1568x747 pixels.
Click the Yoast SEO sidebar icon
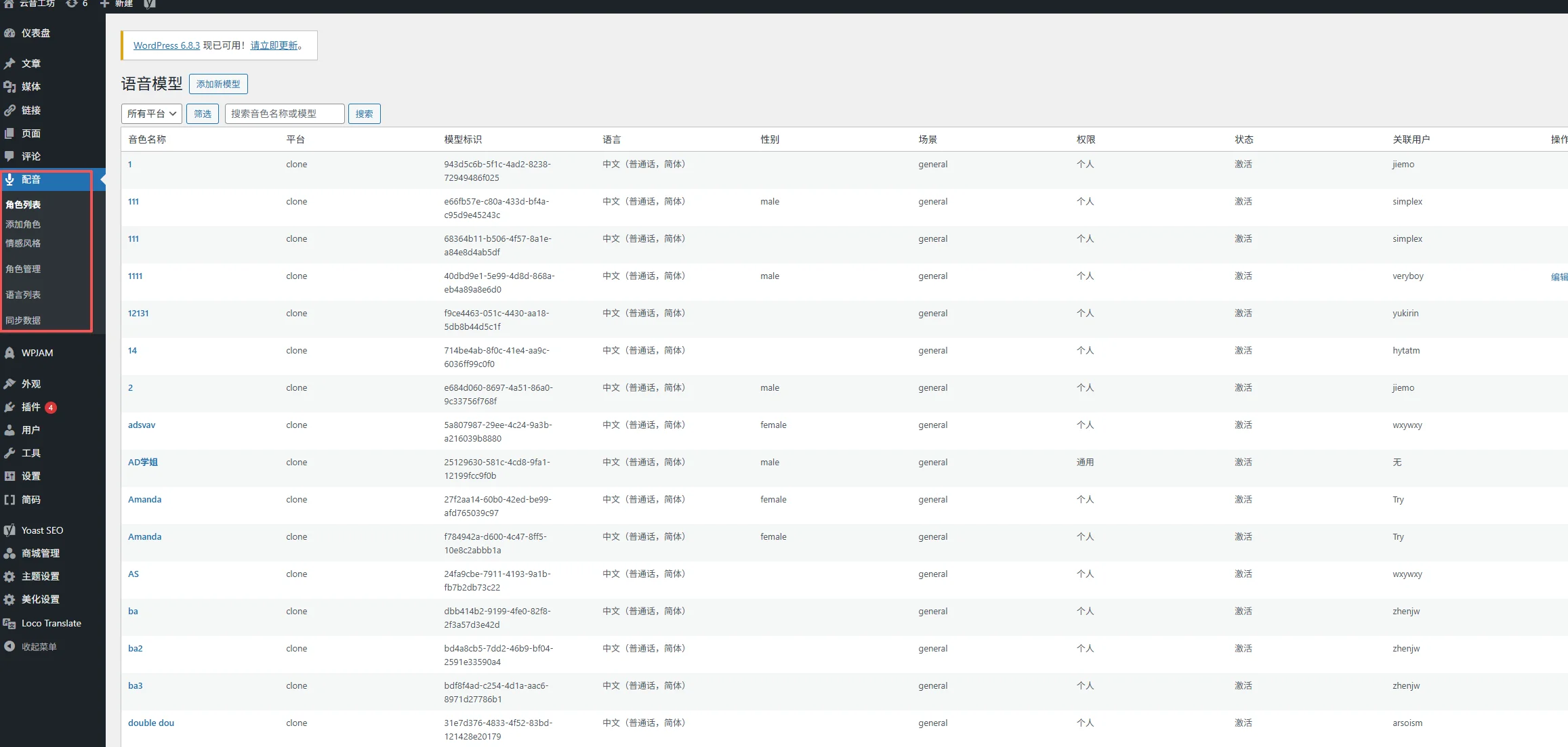(9, 530)
